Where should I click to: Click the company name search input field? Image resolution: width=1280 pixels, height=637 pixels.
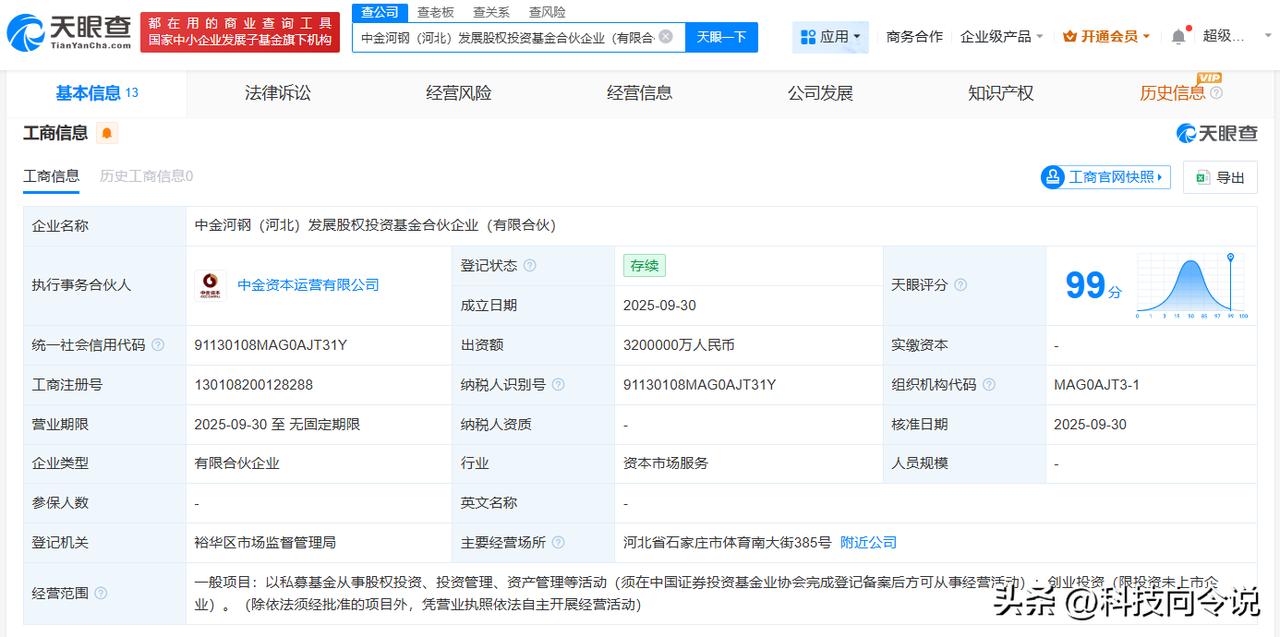point(506,37)
